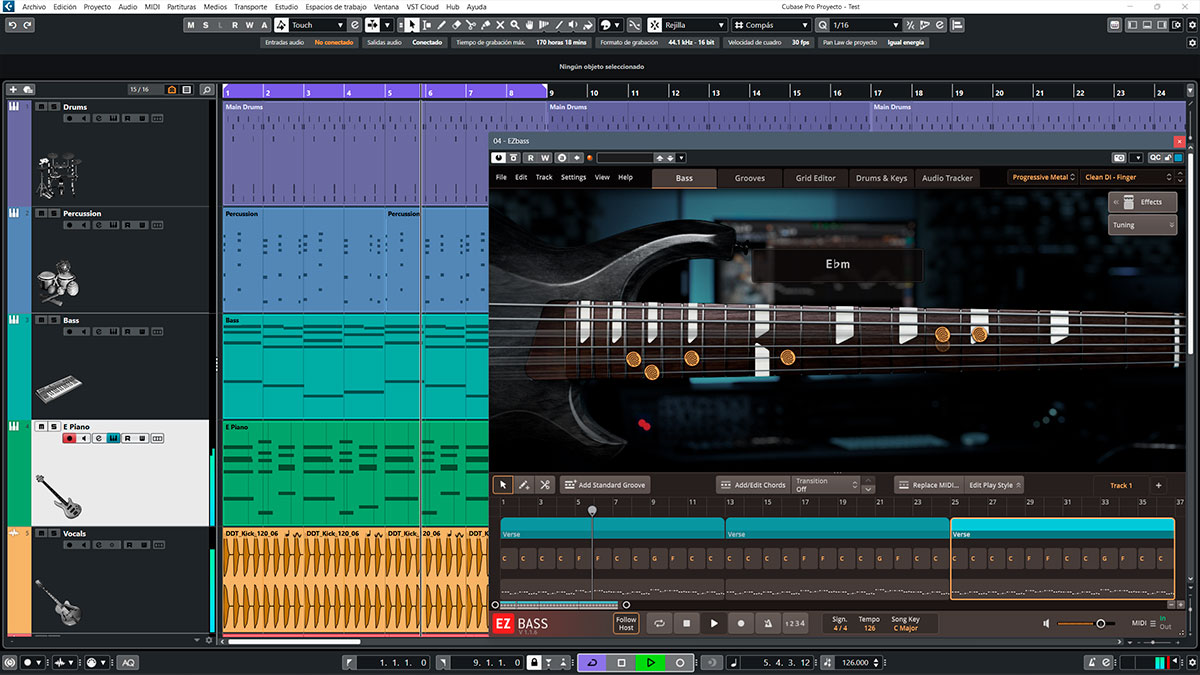Screen dimensions: 1200x675
Task: Redo the action in Cubase toolbar
Action: pyautogui.click(x=27, y=25)
